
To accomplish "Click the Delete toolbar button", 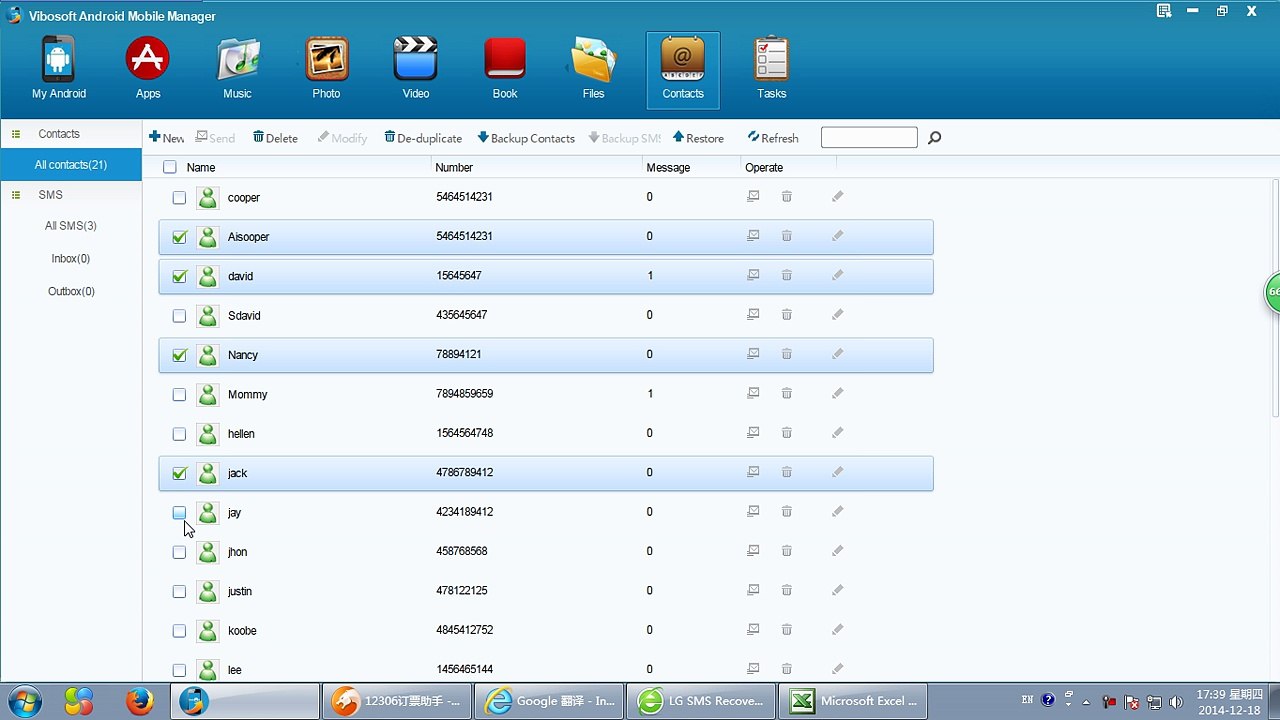I will [275, 138].
